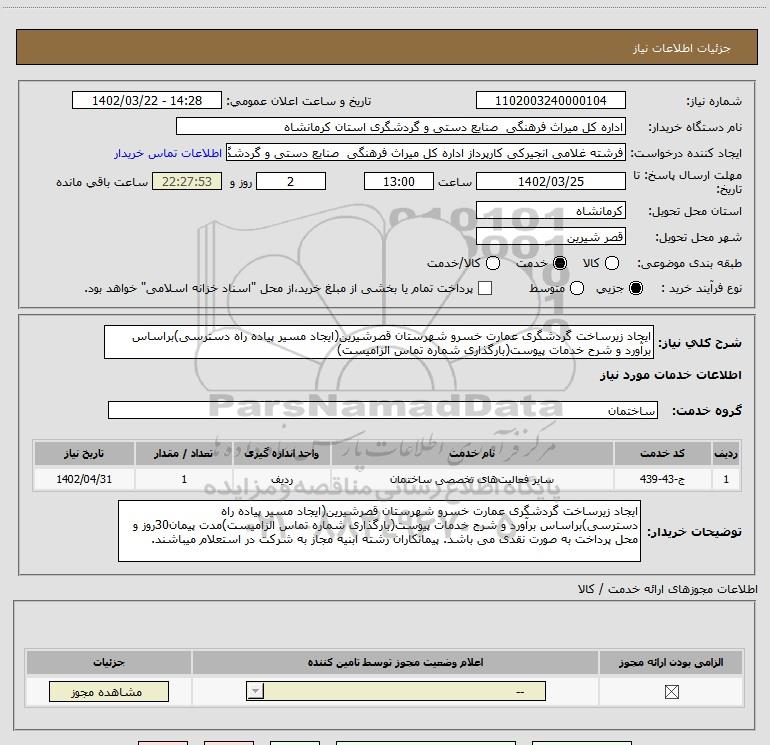Screen dimensions: 770x745
Task: Click the جزئیات اطلاعات نیاز header bar
Action: (387, 47)
